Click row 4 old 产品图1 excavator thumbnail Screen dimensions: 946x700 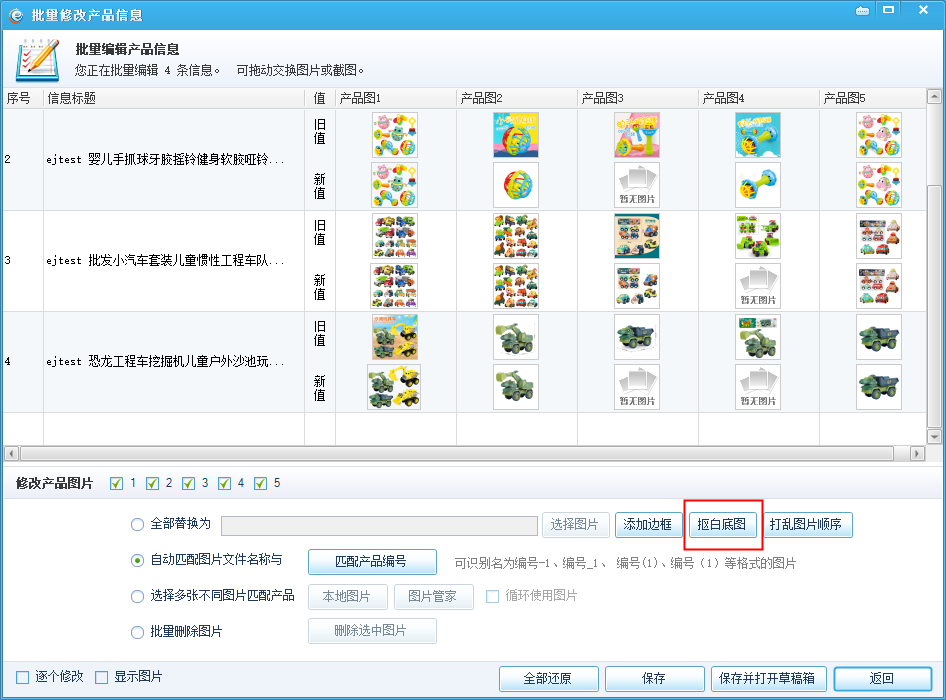[394, 337]
